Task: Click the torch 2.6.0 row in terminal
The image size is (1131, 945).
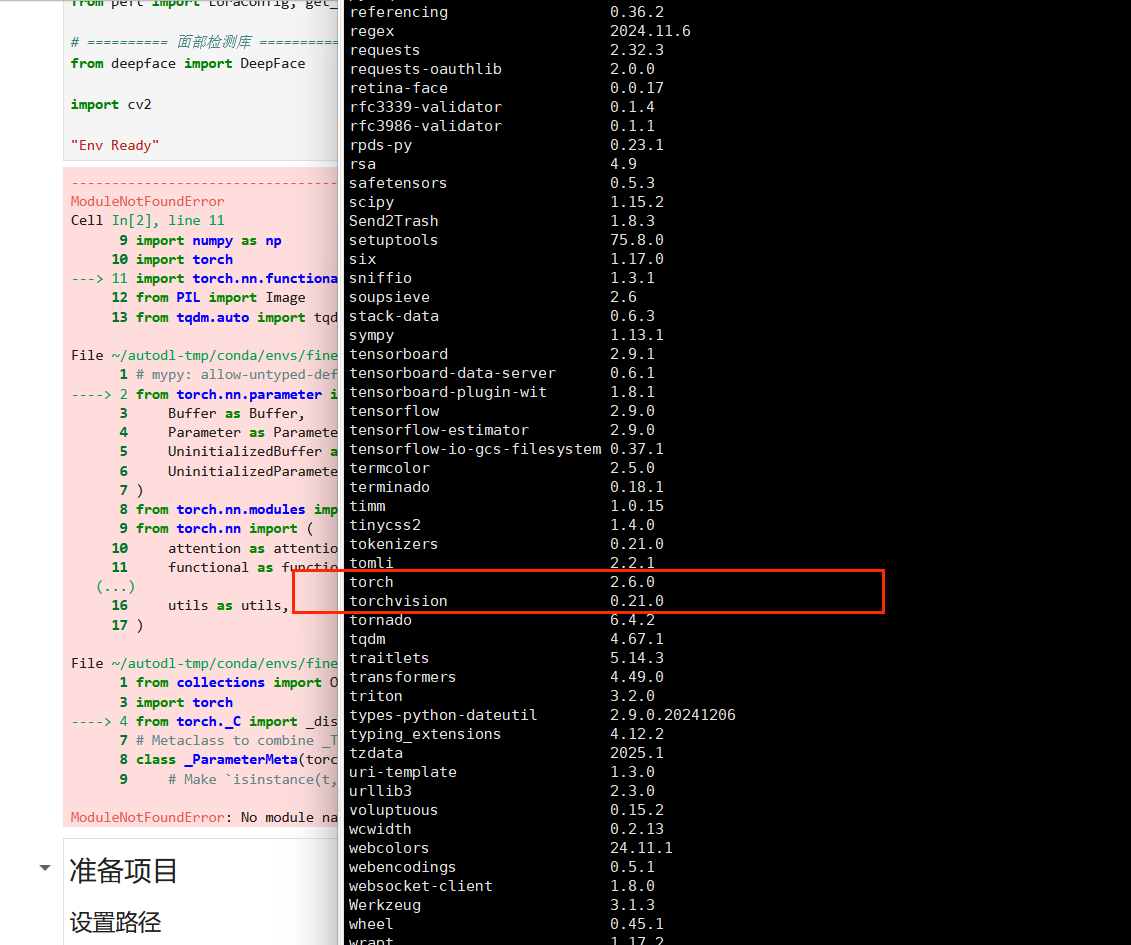Action: click(x=501, y=582)
